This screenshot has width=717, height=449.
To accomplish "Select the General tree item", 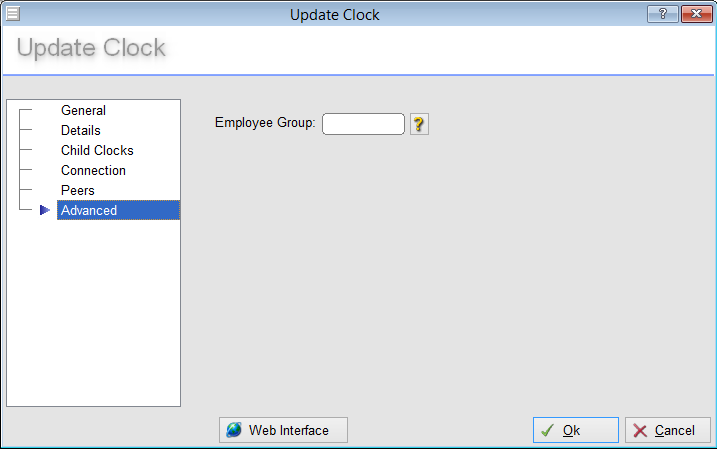I will click(83, 111).
